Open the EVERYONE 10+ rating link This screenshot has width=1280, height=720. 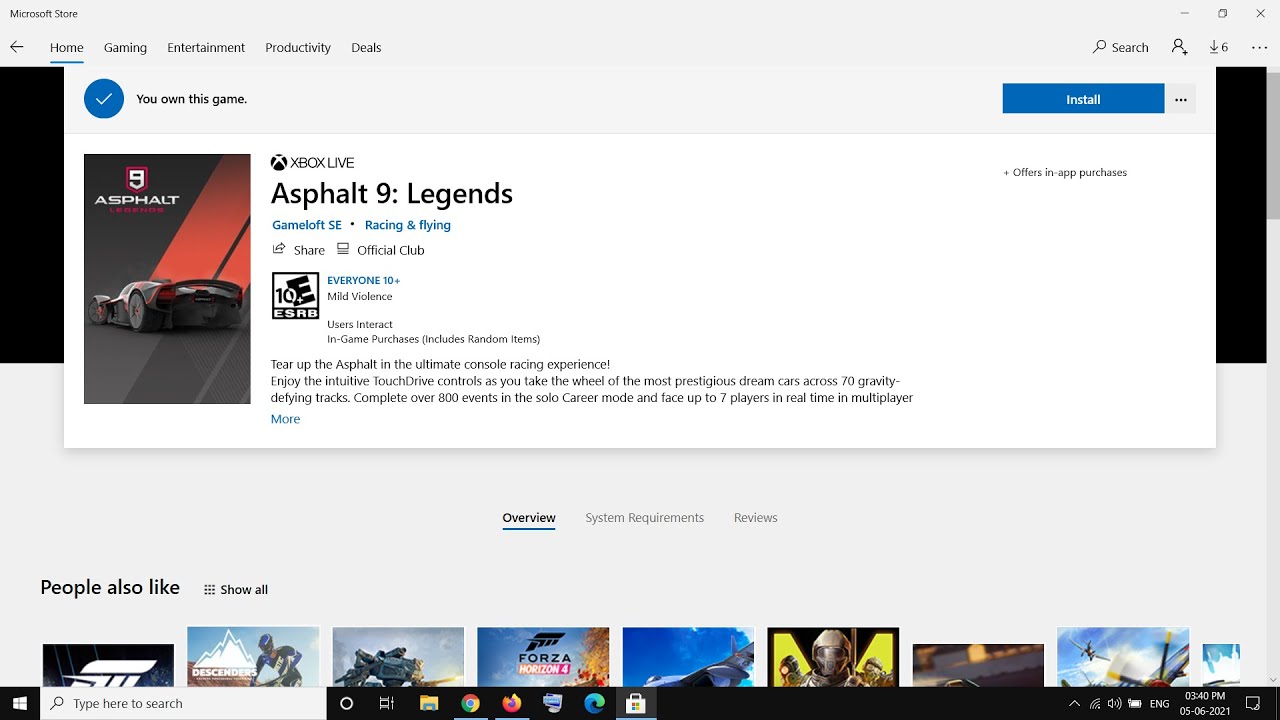[363, 281]
